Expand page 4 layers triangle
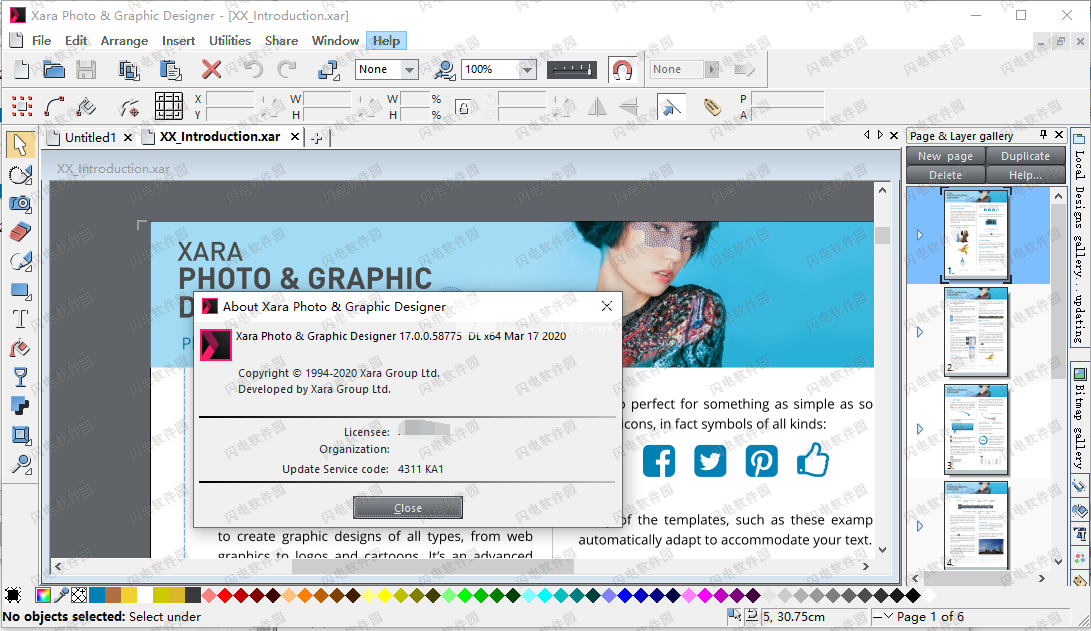This screenshot has height=631, width=1091. tap(920, 526)
